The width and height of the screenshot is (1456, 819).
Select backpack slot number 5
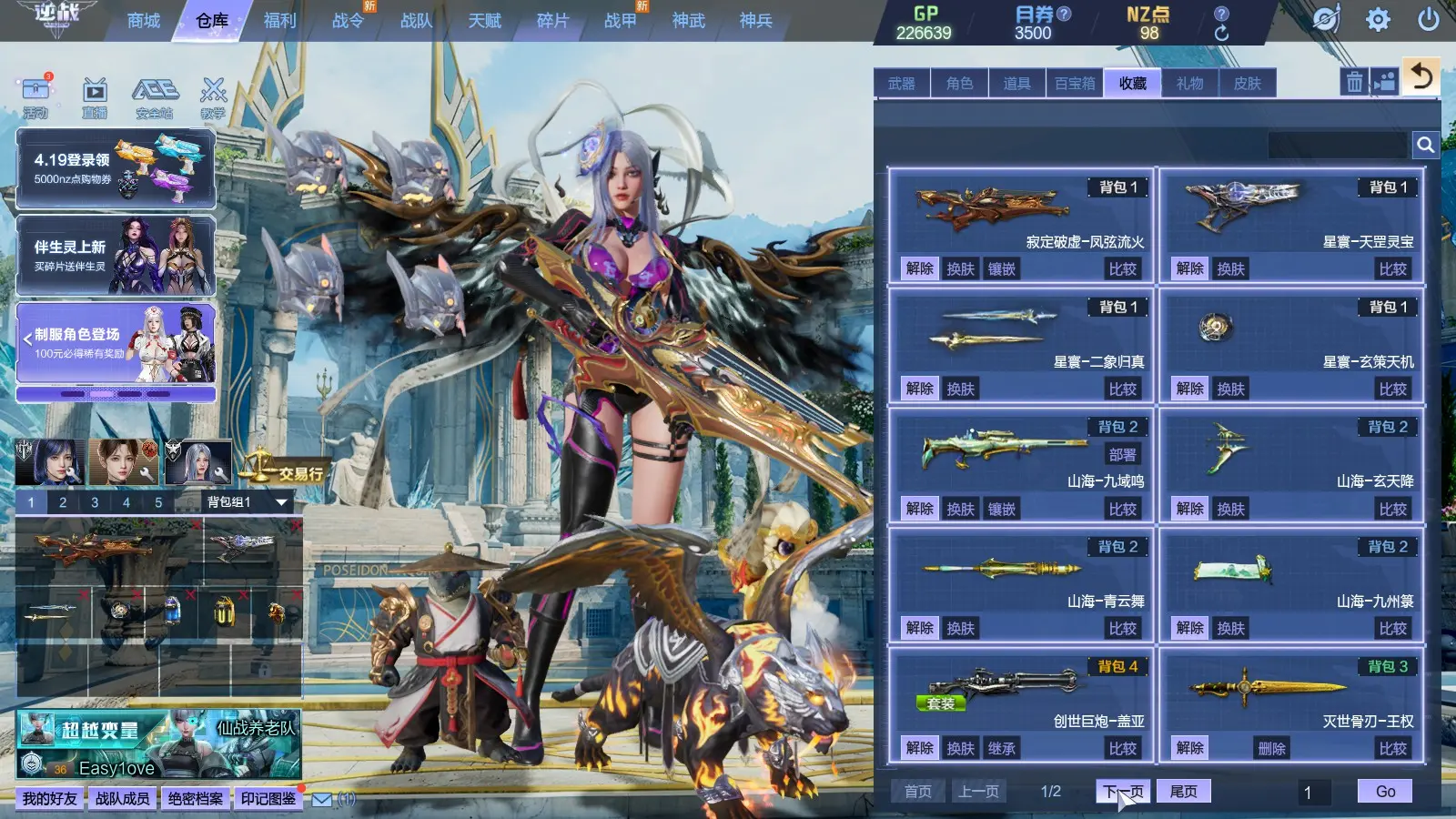[x=158, y=502]
